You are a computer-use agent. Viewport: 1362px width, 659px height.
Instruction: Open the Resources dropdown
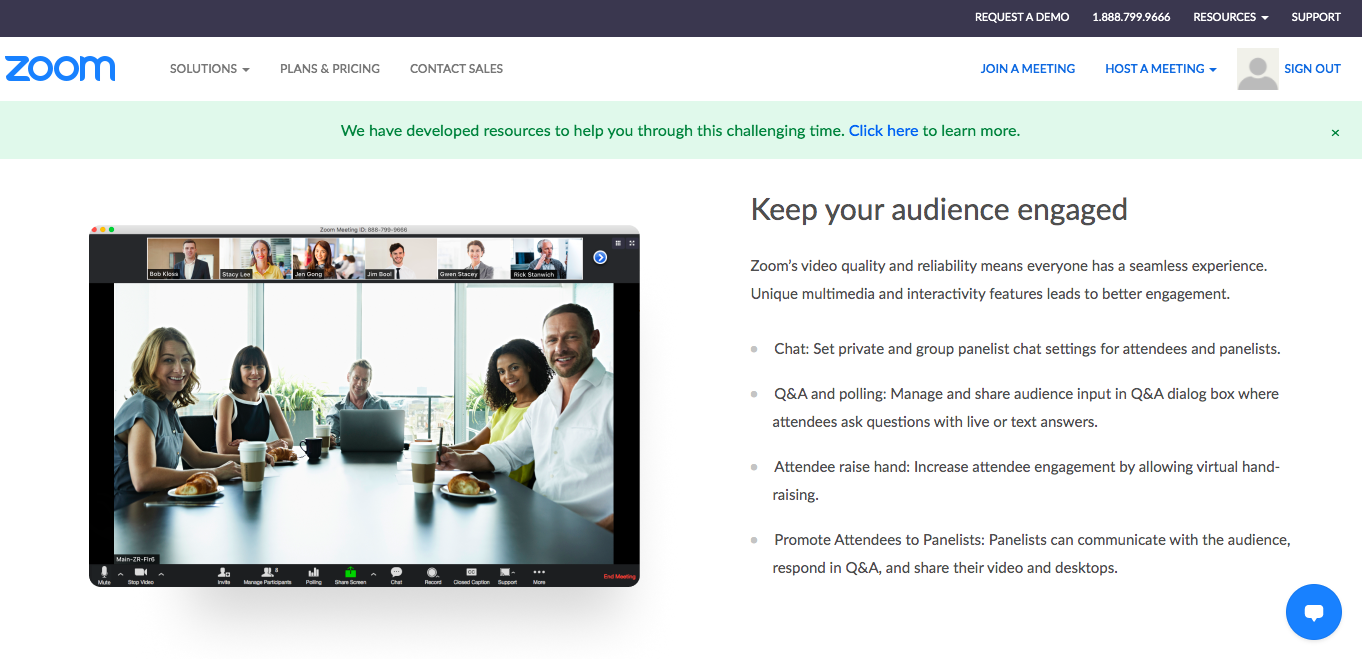click(x=1230, y=17)
